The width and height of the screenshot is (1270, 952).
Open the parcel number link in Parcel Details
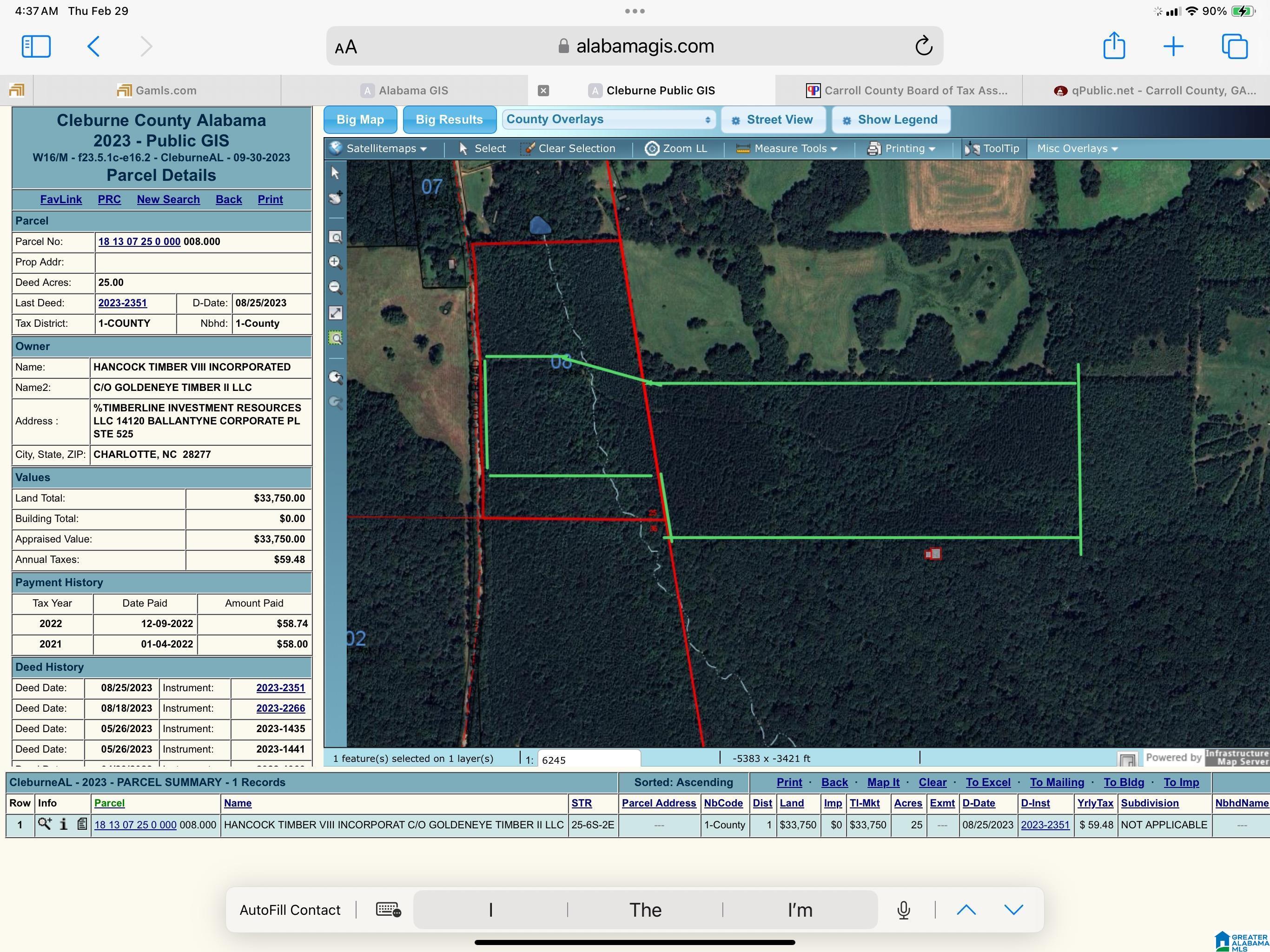tap(139, 242)
